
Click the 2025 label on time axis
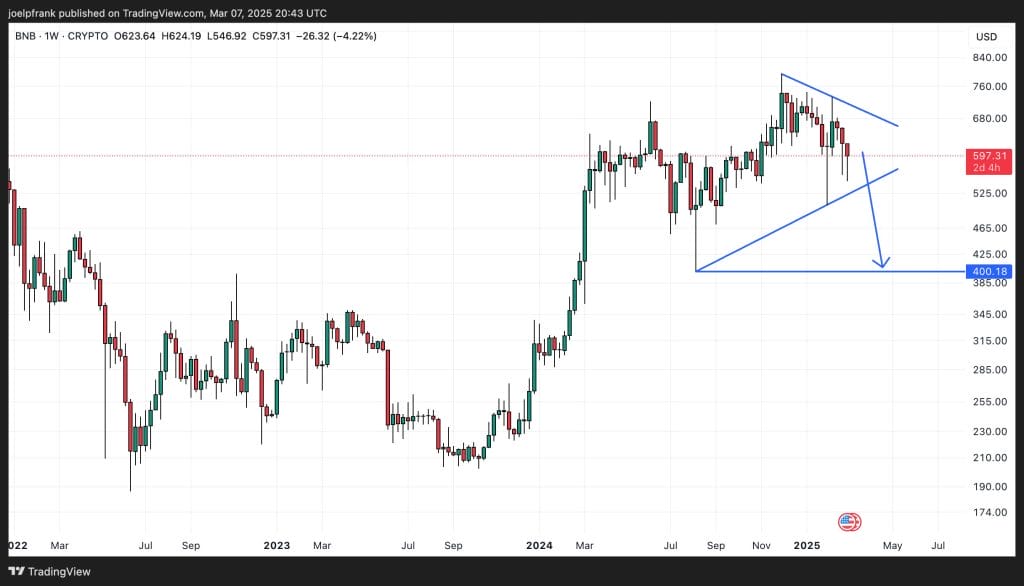(x=805, y=546)
